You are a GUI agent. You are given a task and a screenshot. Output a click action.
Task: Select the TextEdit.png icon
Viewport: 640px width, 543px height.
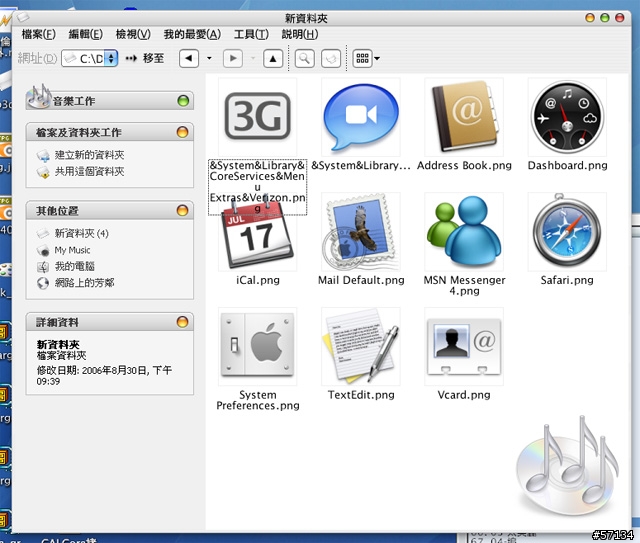(x=361, y=346)
